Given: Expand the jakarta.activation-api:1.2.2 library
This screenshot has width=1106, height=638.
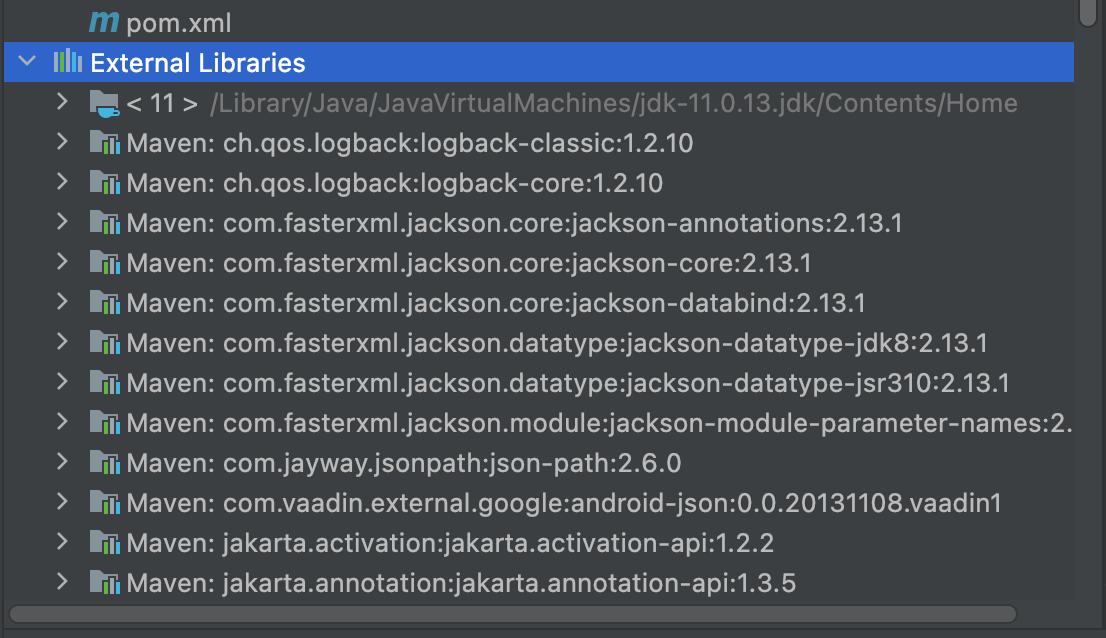Looking at the screenshot, I should 62,541.
